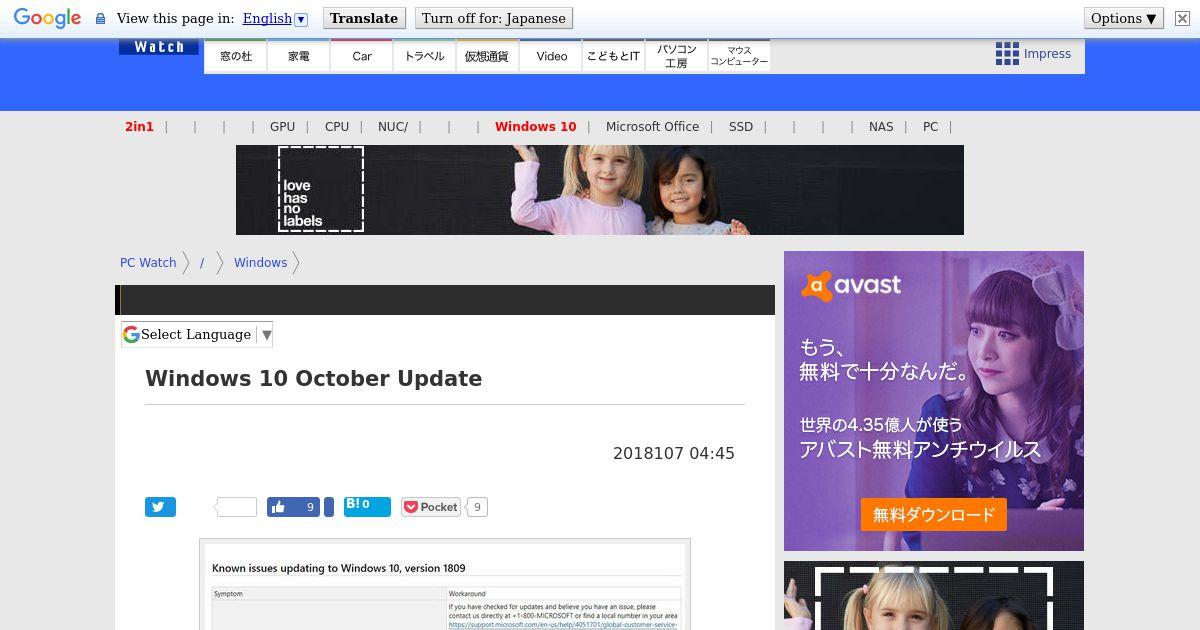This screenshot has width=1200, height=630.
Task: Select the NUC/ topic link
Action: (393, 127)
